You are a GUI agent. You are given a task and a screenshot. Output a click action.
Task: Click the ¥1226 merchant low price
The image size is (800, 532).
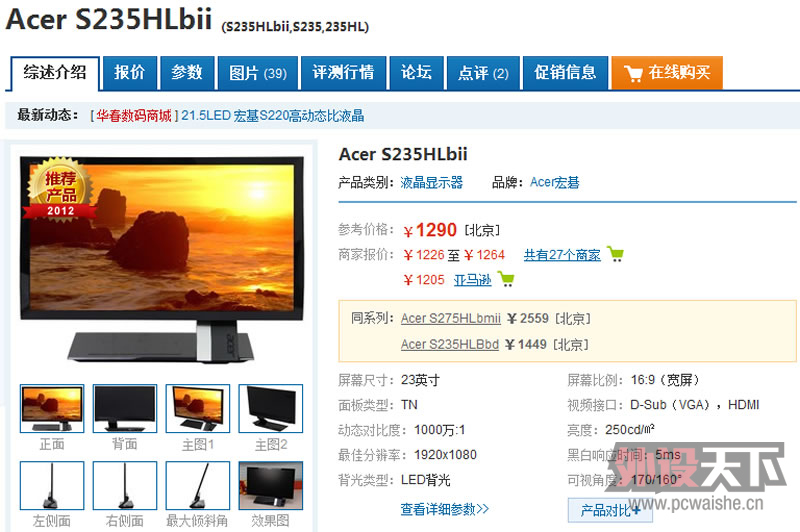pyautogui.click(x=424, y=255)
